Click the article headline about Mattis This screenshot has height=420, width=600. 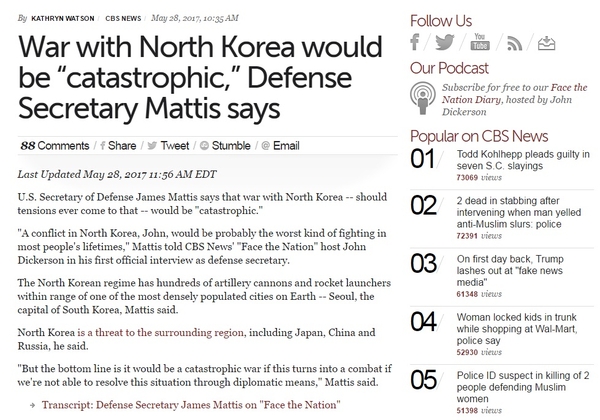200,78
